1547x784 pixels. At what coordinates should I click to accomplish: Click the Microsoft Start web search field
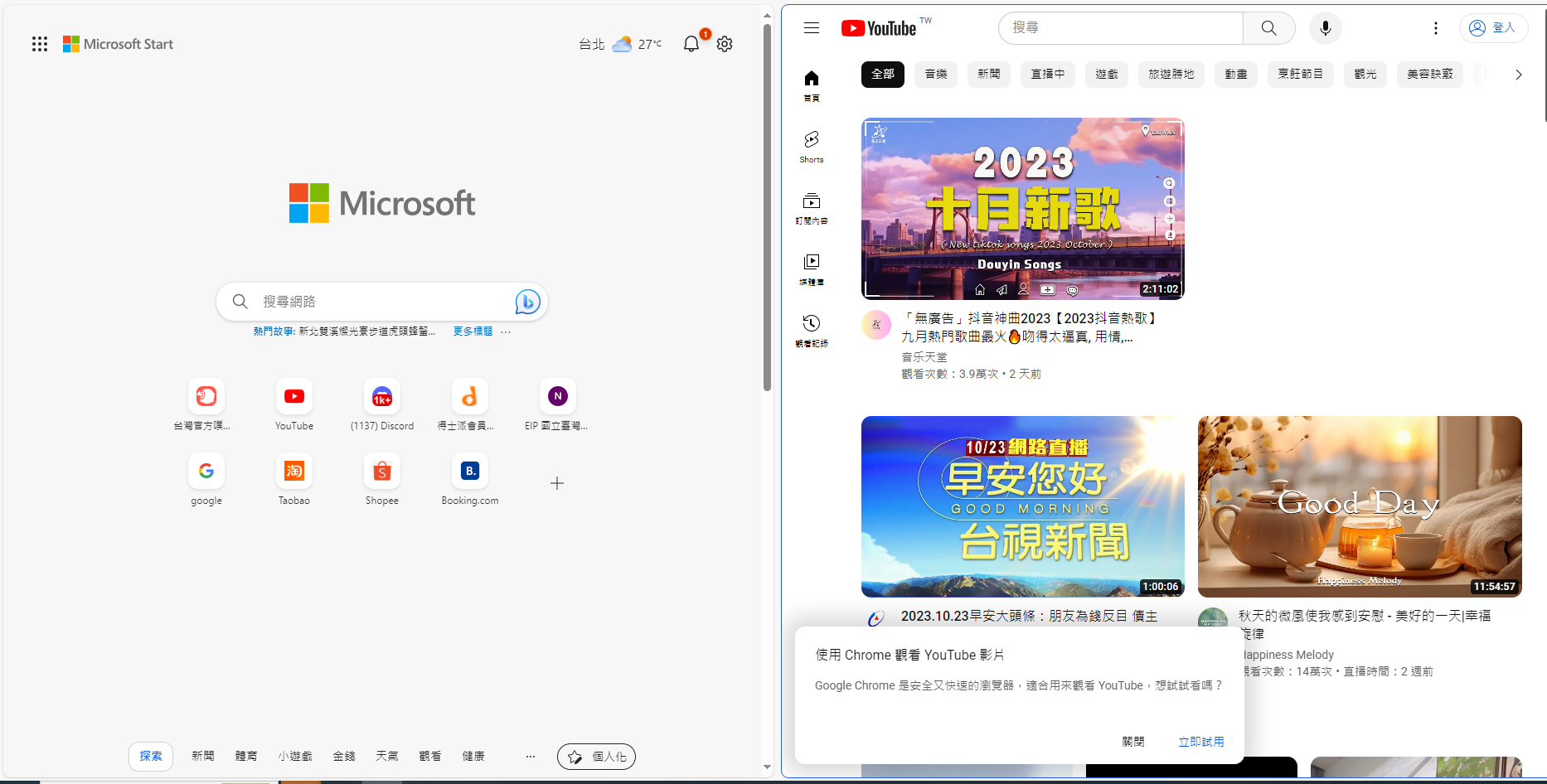point(382,302)
